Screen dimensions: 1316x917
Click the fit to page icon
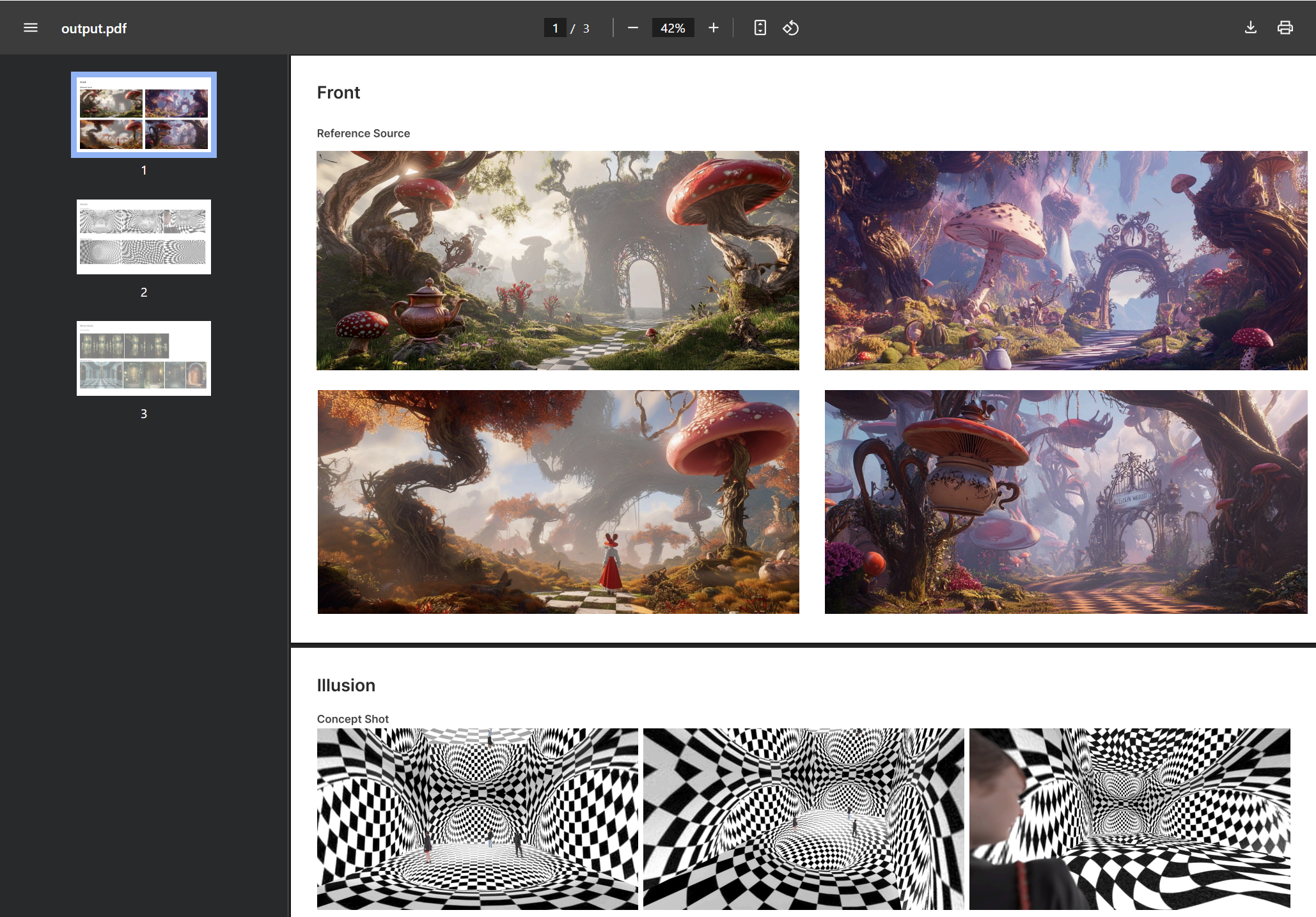click(x=760, y=28)
